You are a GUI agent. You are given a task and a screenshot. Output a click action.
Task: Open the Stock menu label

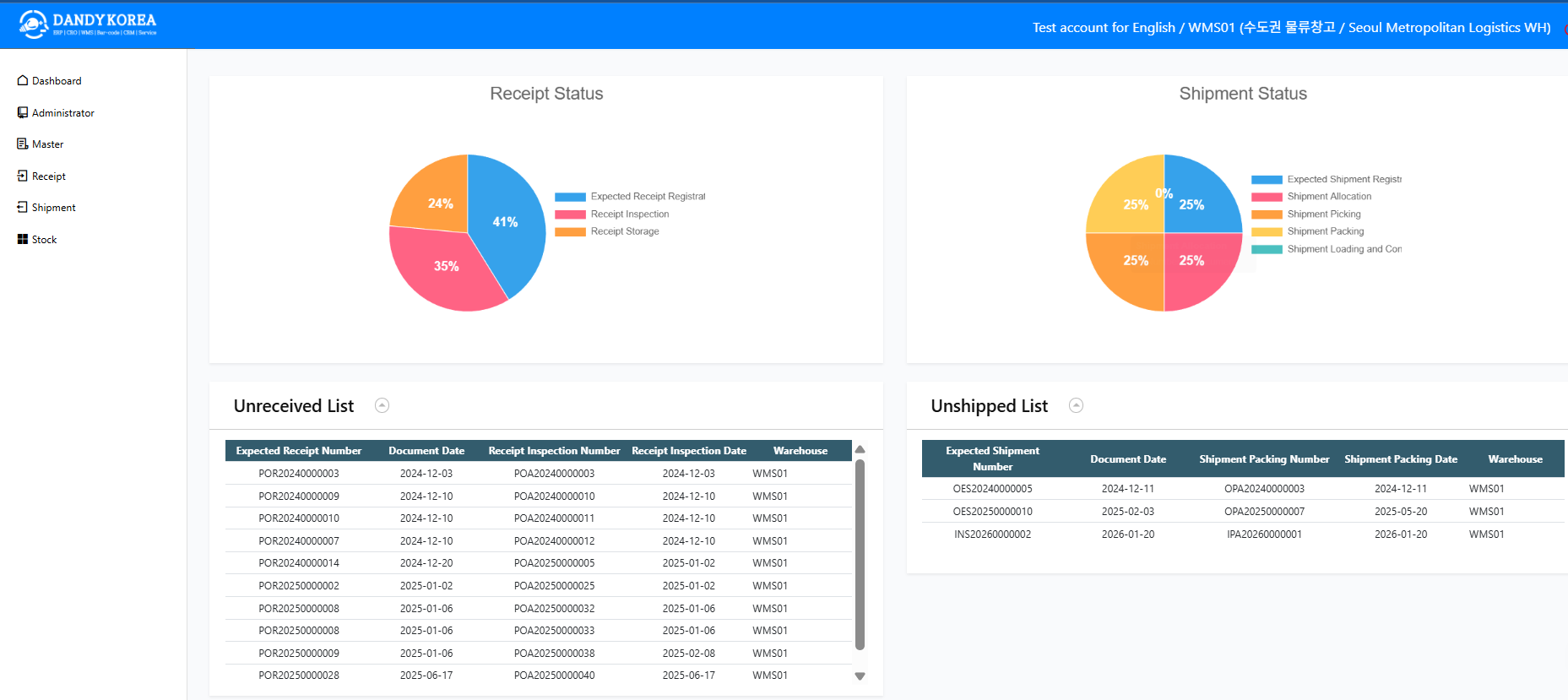click(x=45, y=240)
